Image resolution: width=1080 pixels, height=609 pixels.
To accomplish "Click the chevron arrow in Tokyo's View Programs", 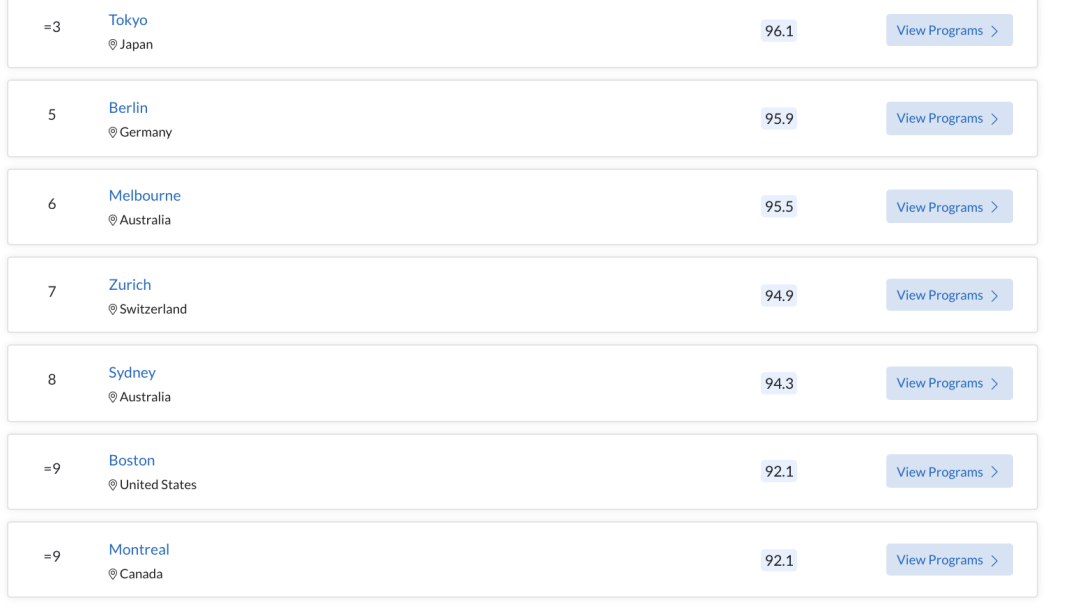I will tap(995, 31).
